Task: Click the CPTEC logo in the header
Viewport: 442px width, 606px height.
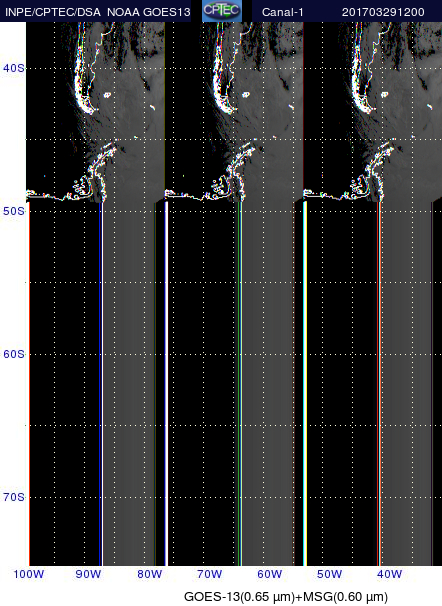Action: click(x=222, y=11)
